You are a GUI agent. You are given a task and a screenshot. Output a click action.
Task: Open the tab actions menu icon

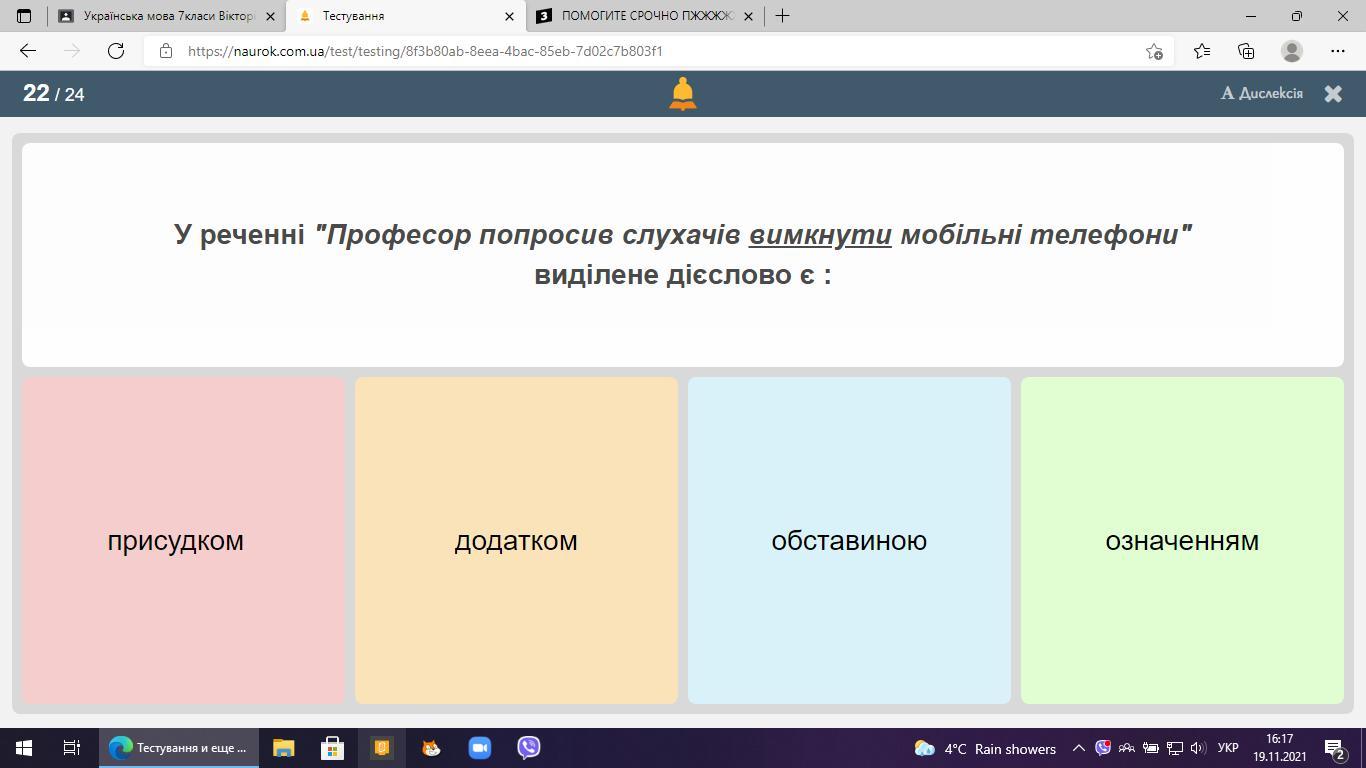click(x=24, y=16)
